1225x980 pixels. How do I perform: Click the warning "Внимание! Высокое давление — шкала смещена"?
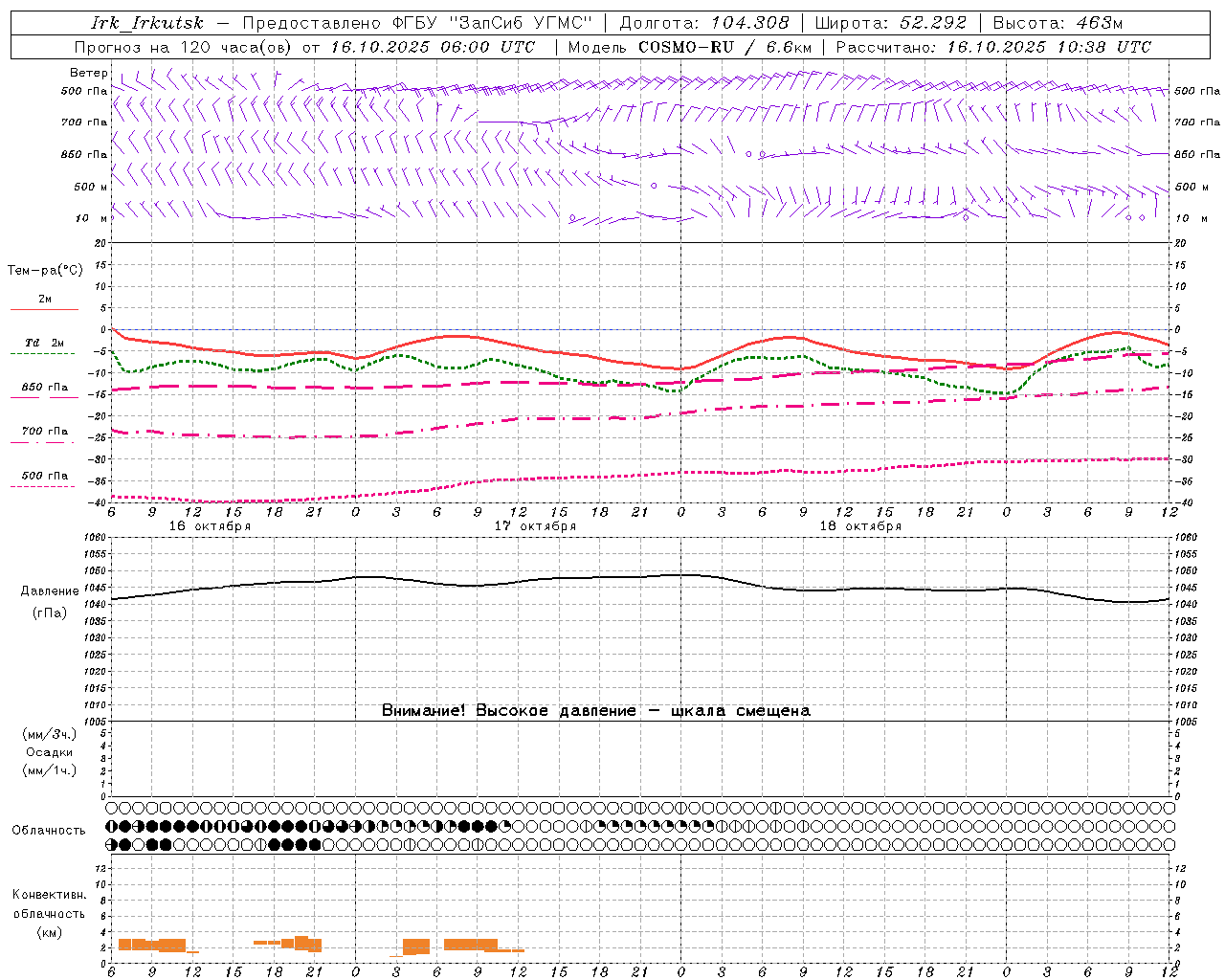pyautogui.click(x=596, y=711)
